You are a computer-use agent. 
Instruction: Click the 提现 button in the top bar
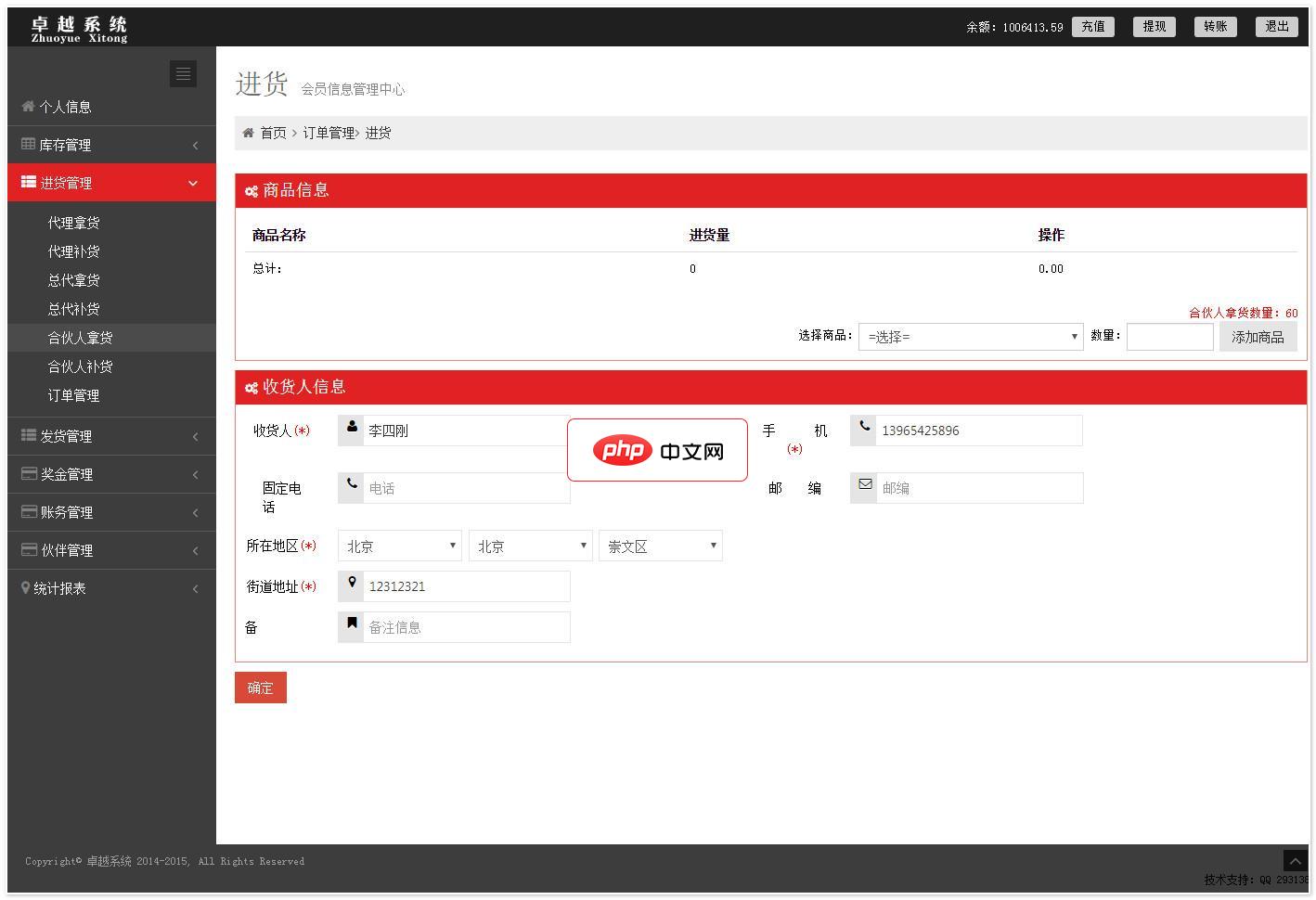point(1154,26)
